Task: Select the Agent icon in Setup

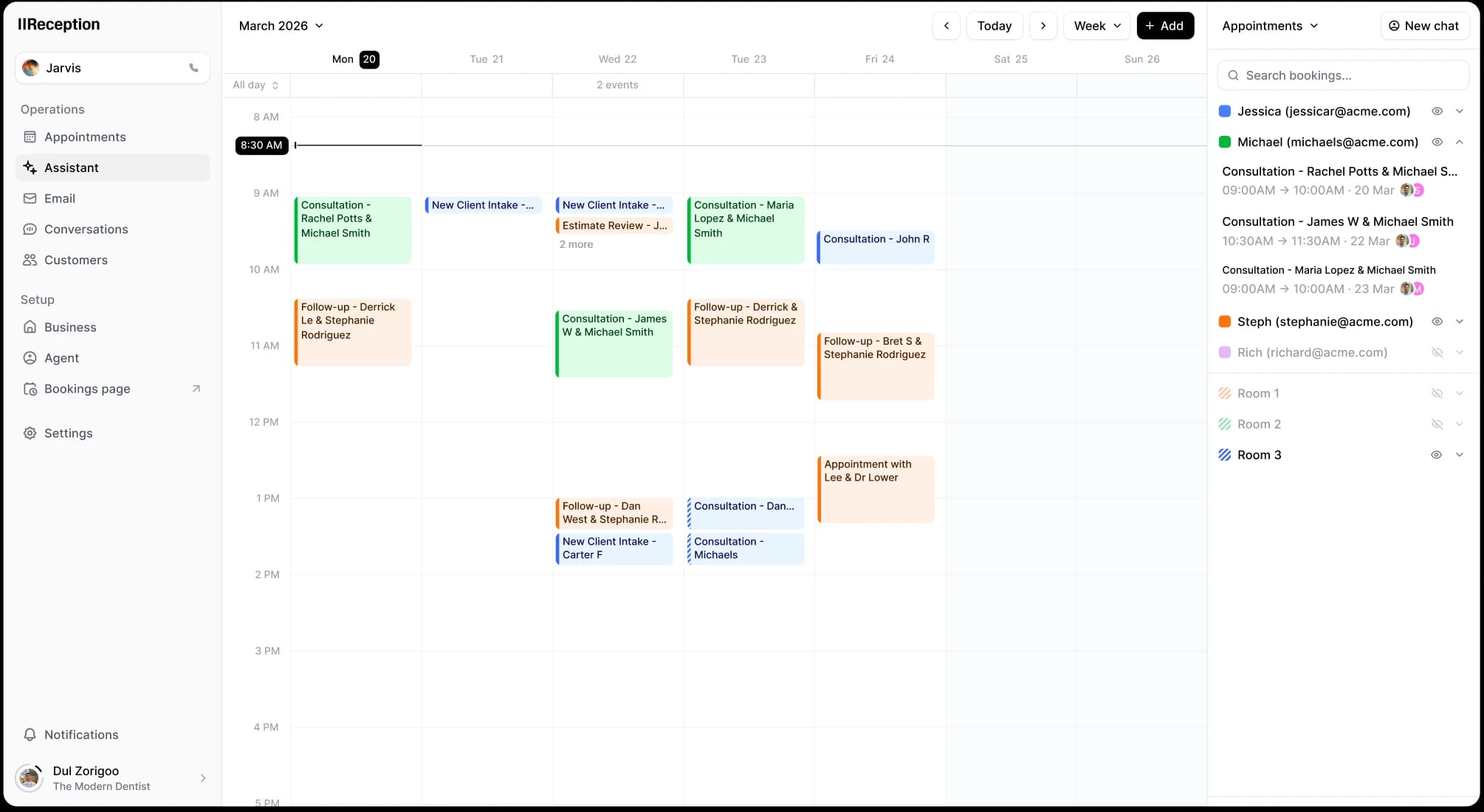Action: point(30,358)
